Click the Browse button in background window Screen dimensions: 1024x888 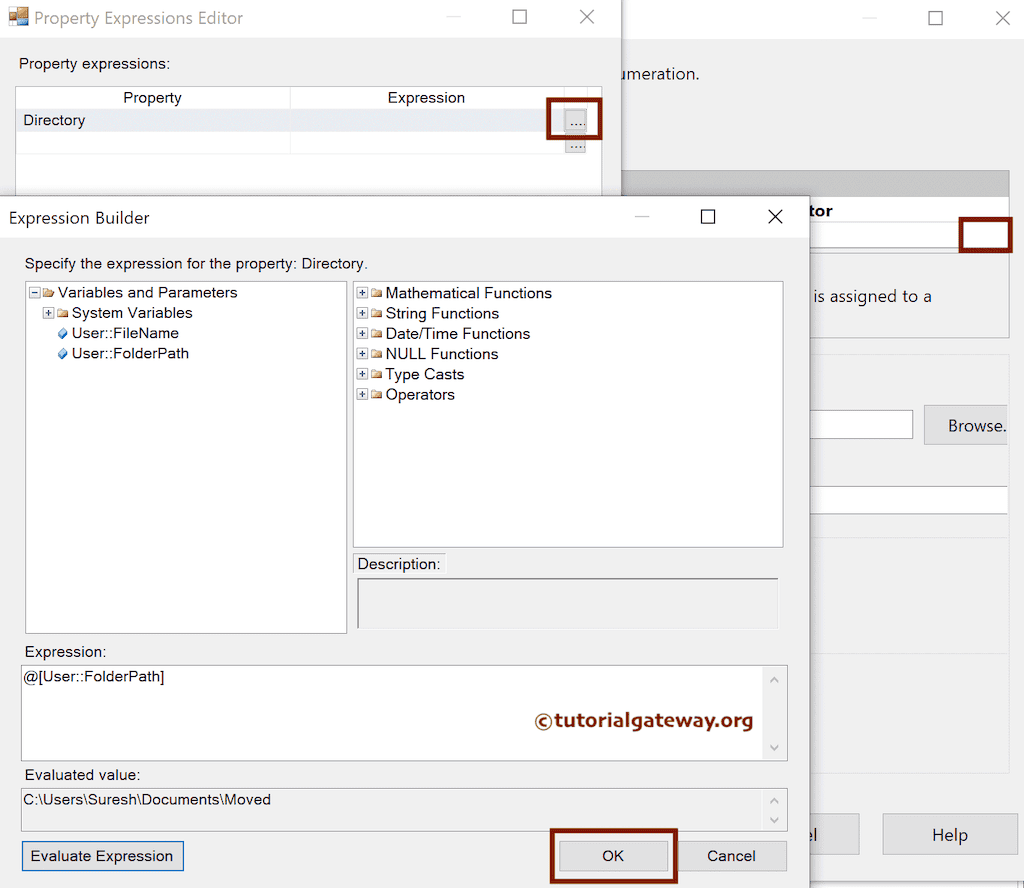(965, 425)
